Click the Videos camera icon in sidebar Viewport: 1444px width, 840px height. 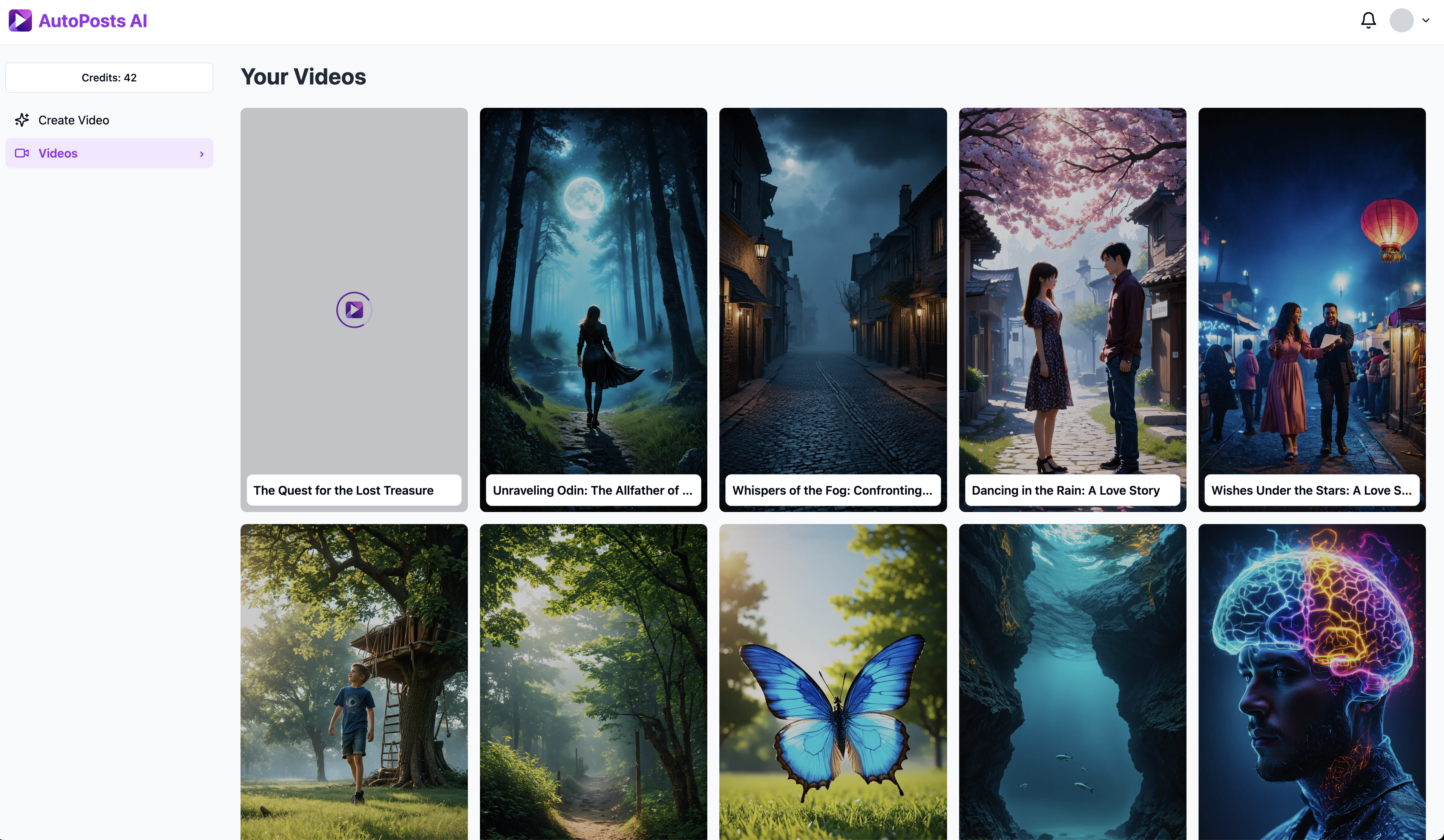click(x=22, y=153)
